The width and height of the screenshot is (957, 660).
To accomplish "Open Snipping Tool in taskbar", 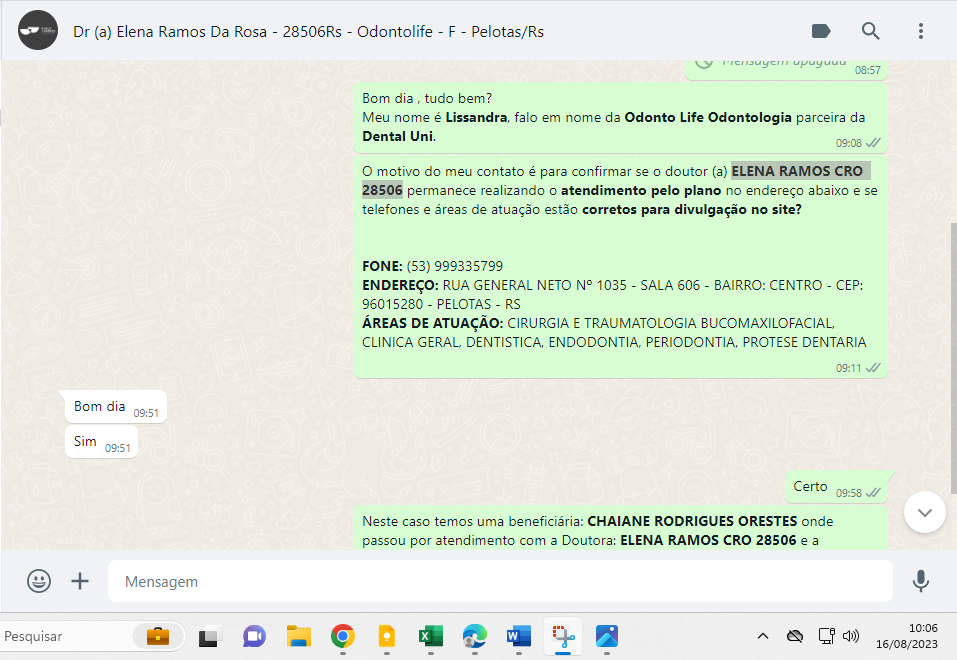I will point(563,636).
